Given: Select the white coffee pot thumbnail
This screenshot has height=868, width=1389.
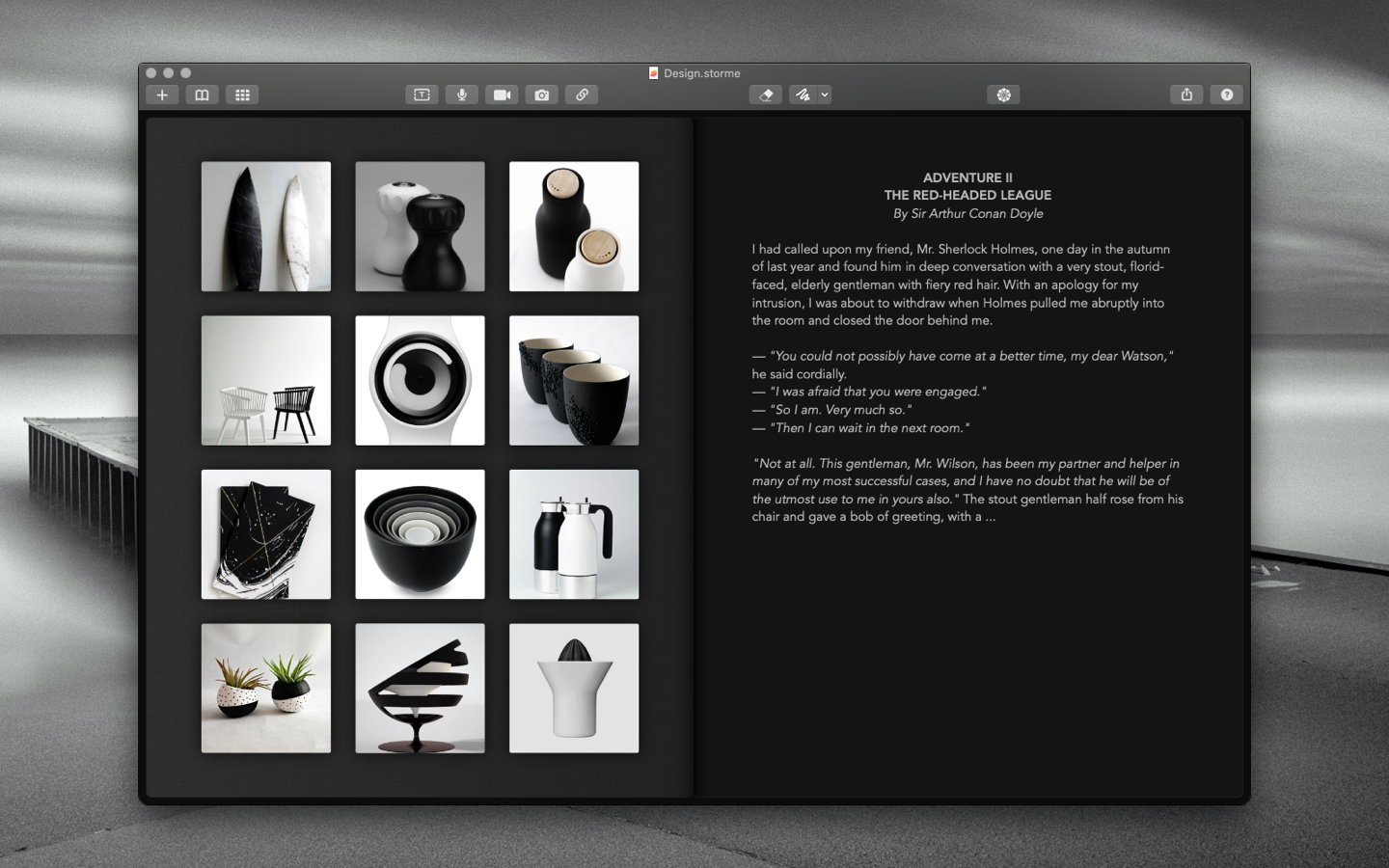Looking at the screenshot, I should [574, 534].
